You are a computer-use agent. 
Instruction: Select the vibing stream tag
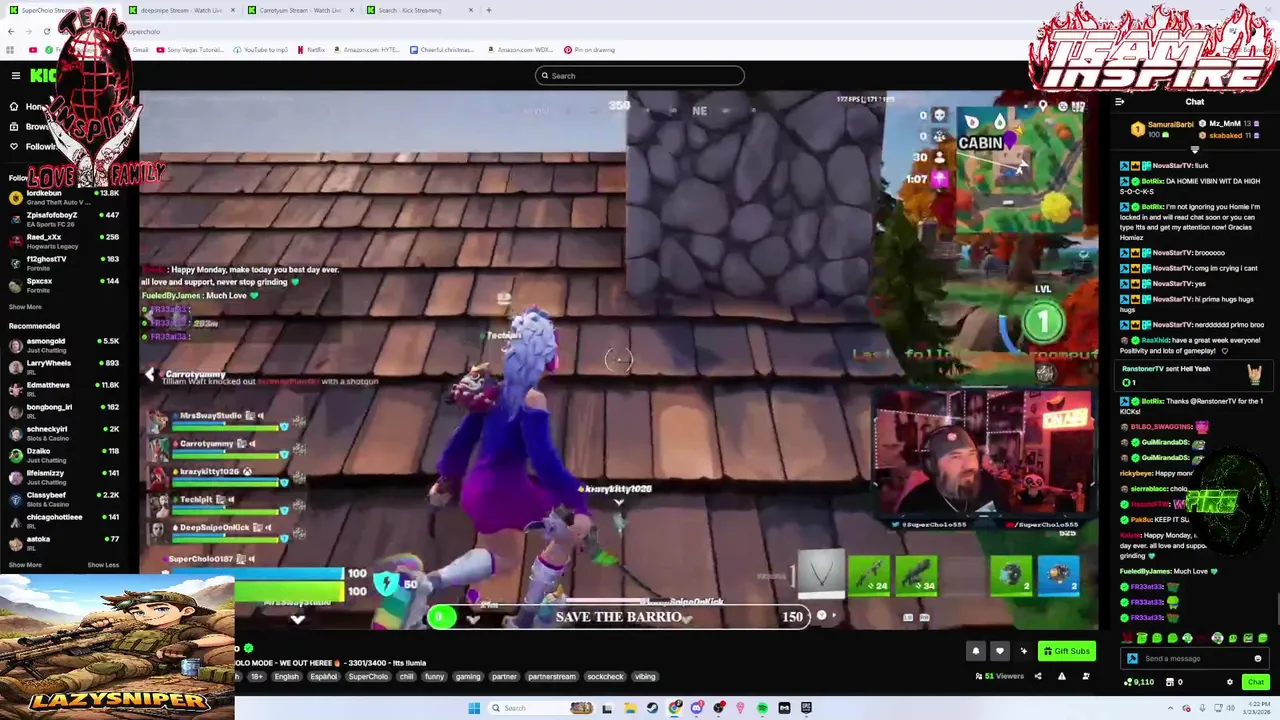(645, 676)
